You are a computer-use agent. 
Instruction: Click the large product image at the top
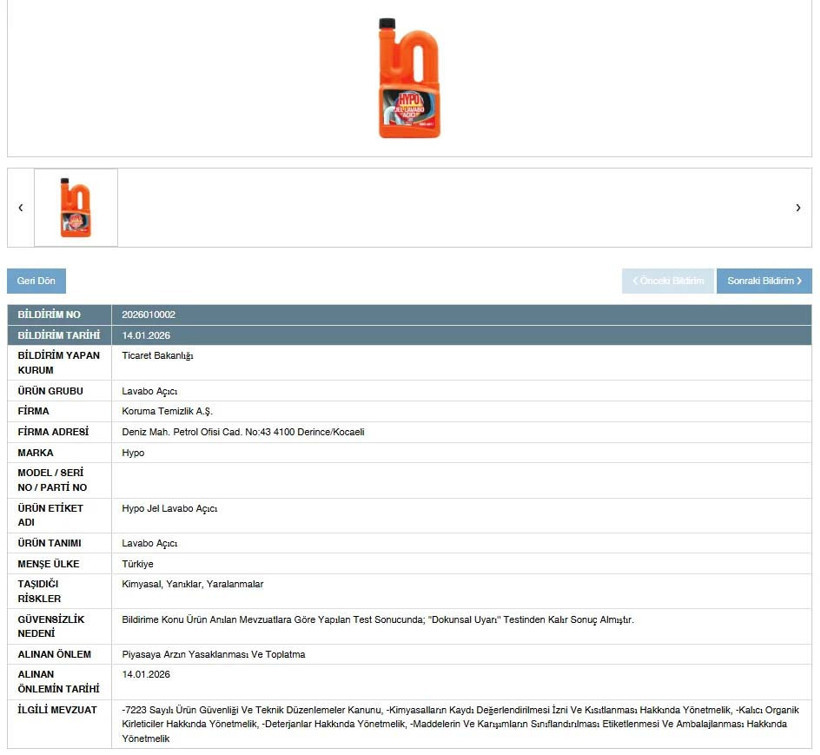pos(409,78)
